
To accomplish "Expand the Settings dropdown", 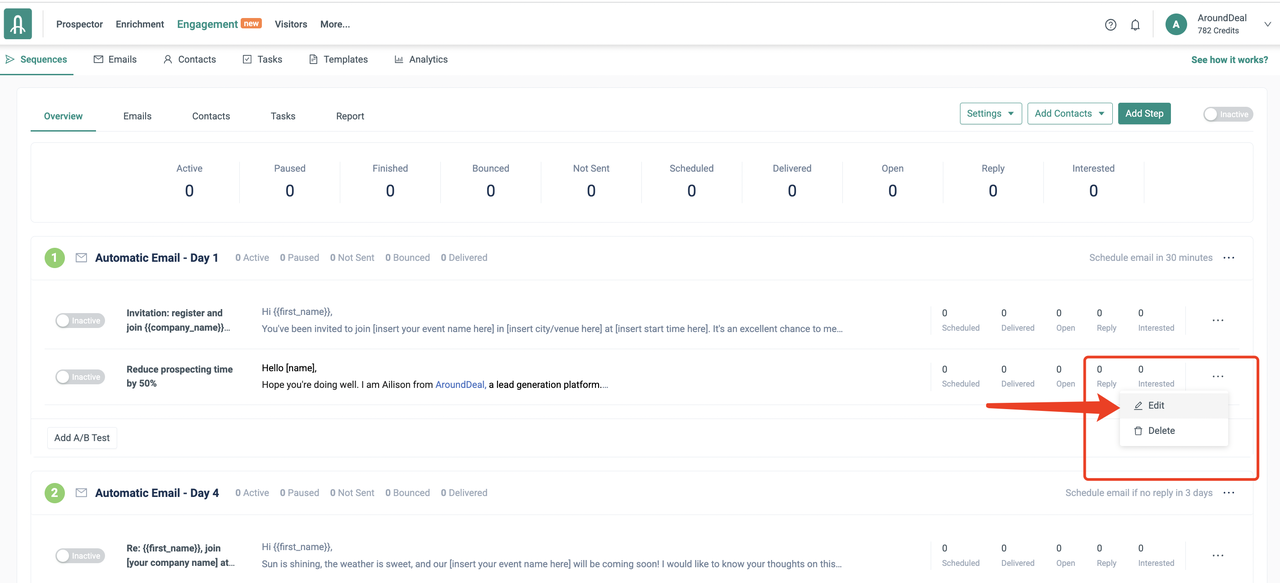I will pos(990,114).
